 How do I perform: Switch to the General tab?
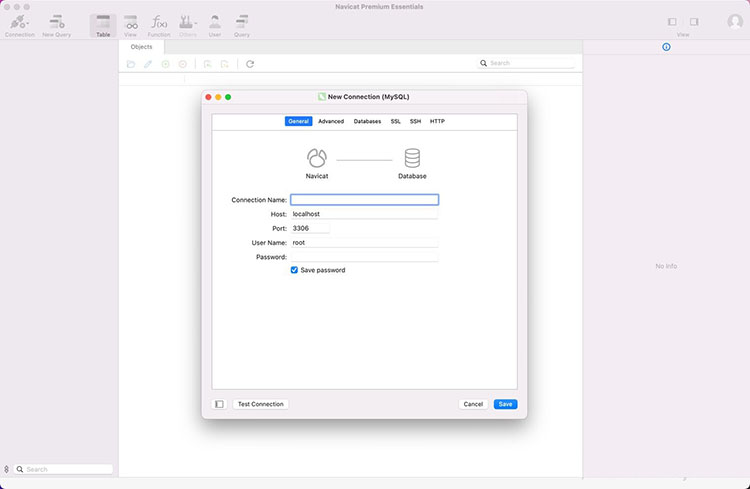pyautogui.click(x=298, y=122)
